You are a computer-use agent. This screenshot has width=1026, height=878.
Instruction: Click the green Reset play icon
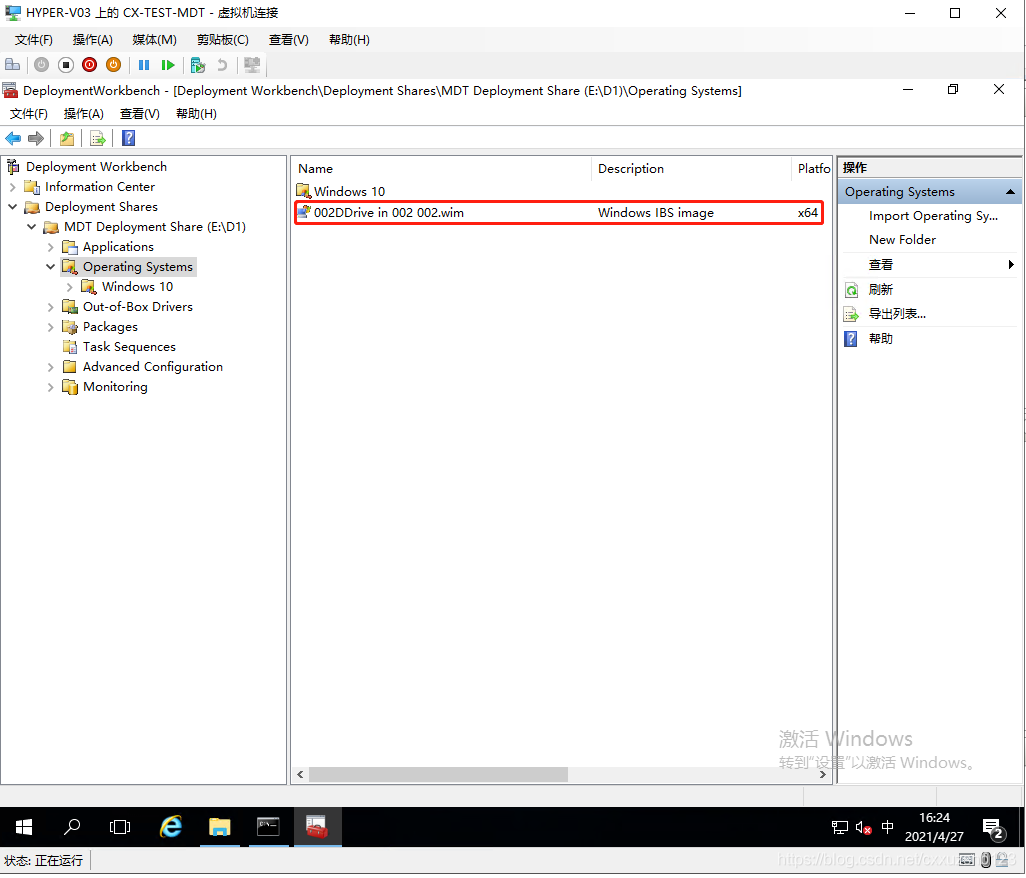click(168, 65)
